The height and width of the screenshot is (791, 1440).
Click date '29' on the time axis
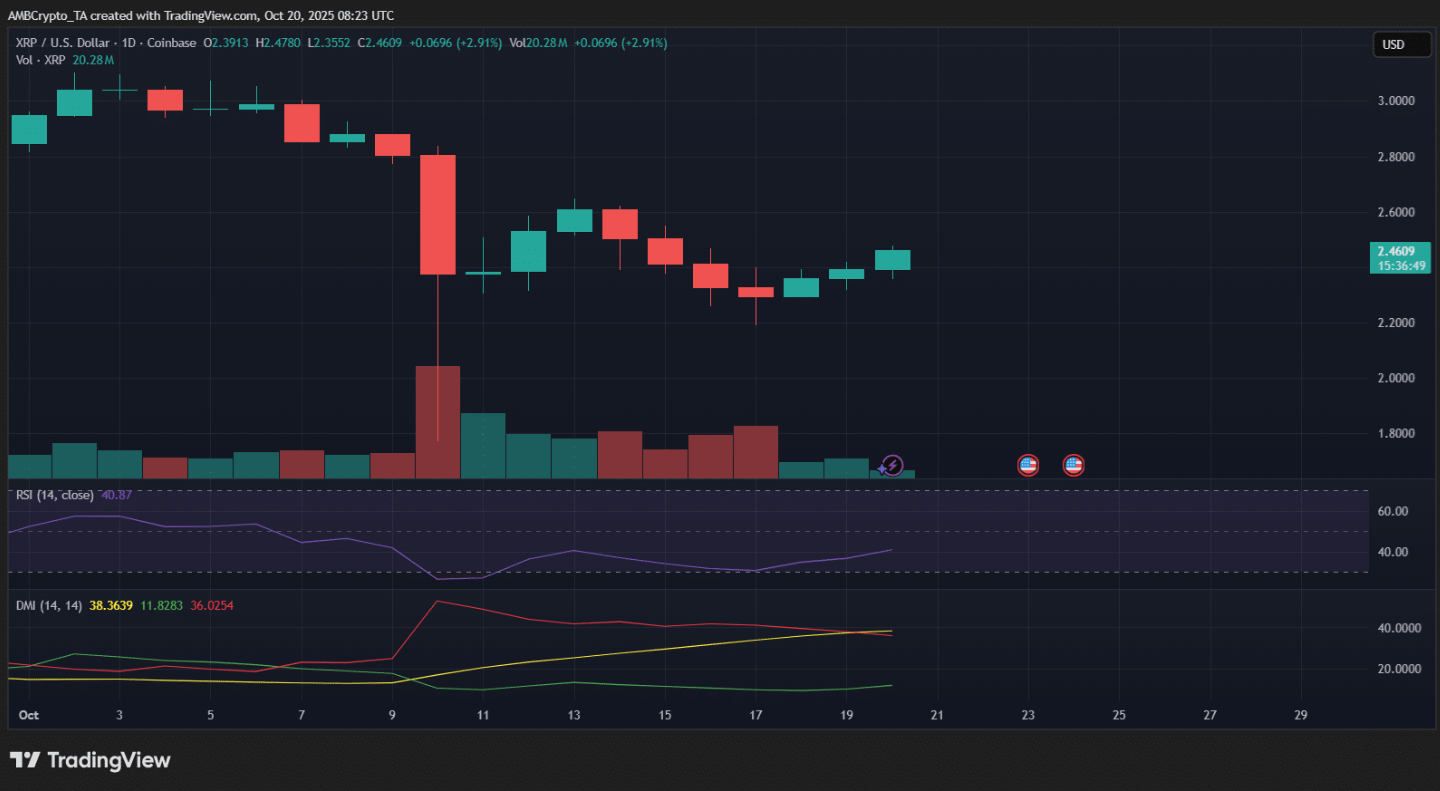tap(1300, 715)
